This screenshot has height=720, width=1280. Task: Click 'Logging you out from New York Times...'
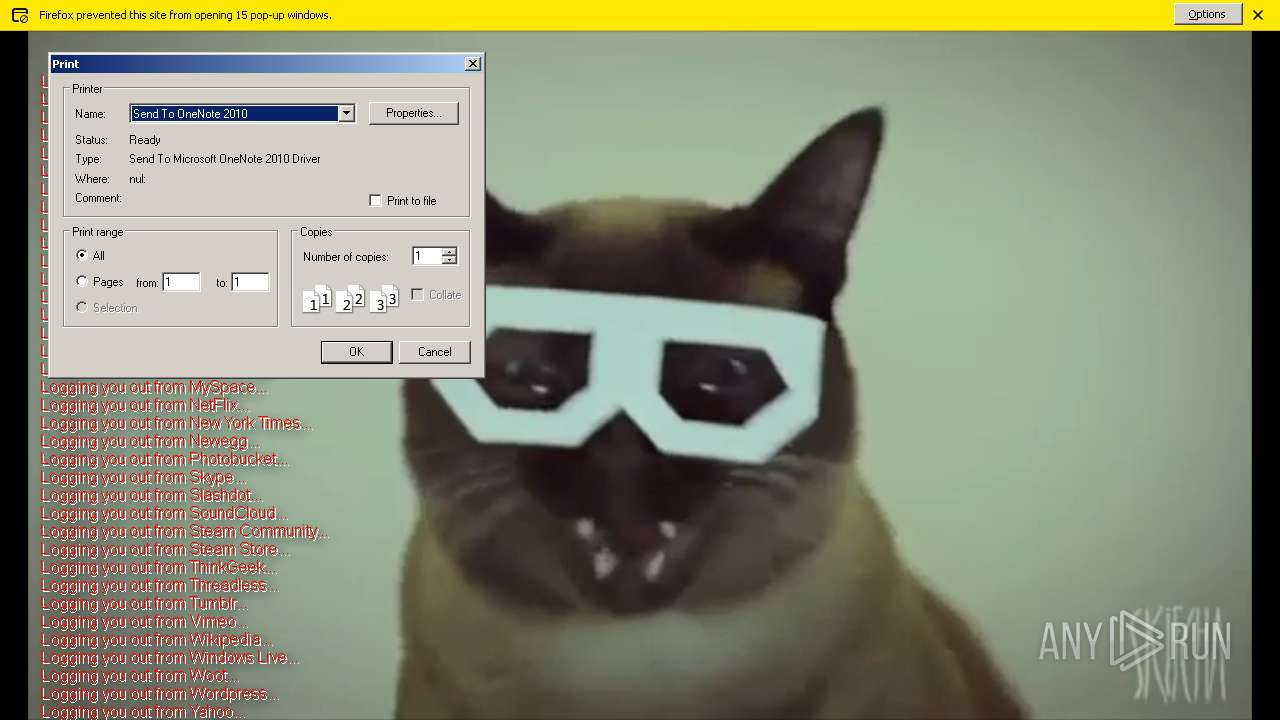click(x=177, y=423)
